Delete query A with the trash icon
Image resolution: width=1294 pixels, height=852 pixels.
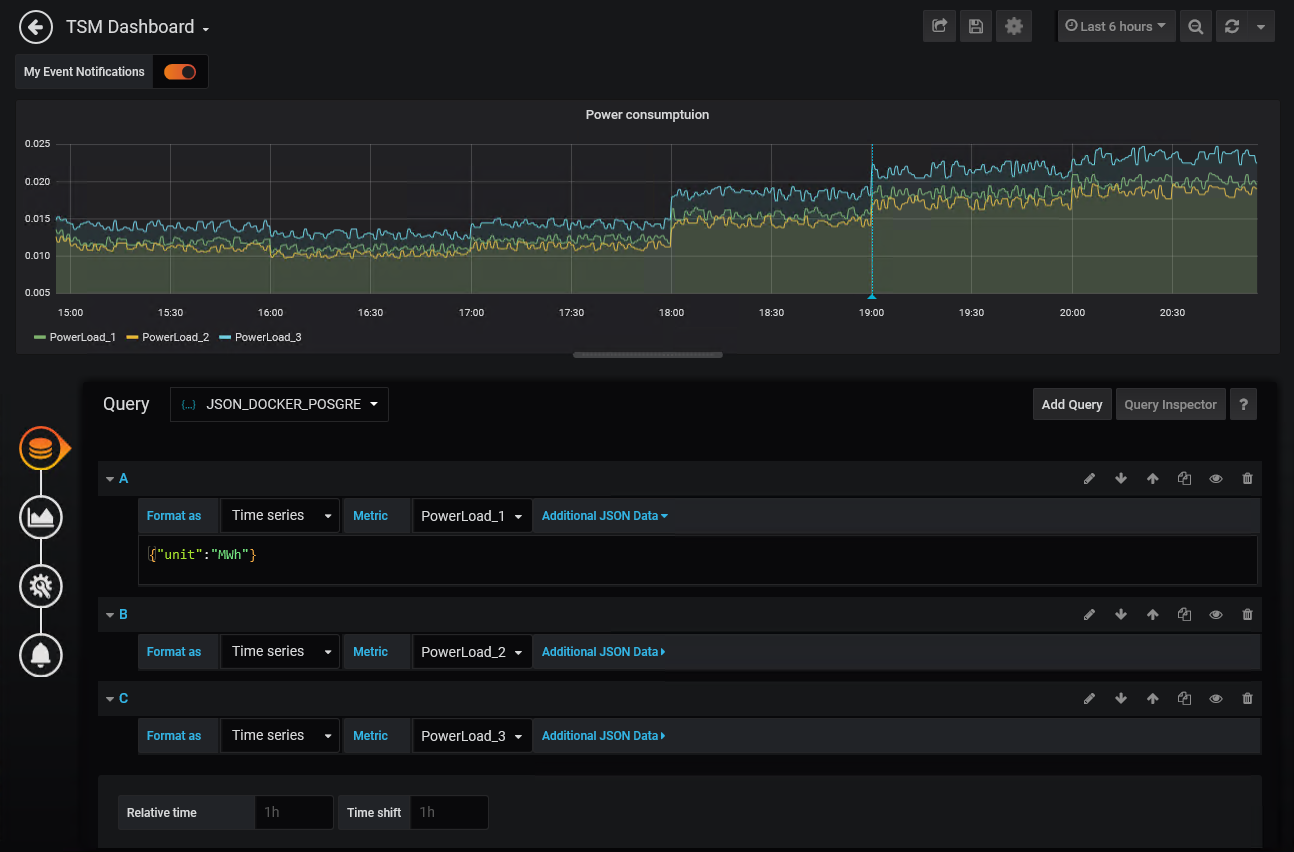point(1247,479)
